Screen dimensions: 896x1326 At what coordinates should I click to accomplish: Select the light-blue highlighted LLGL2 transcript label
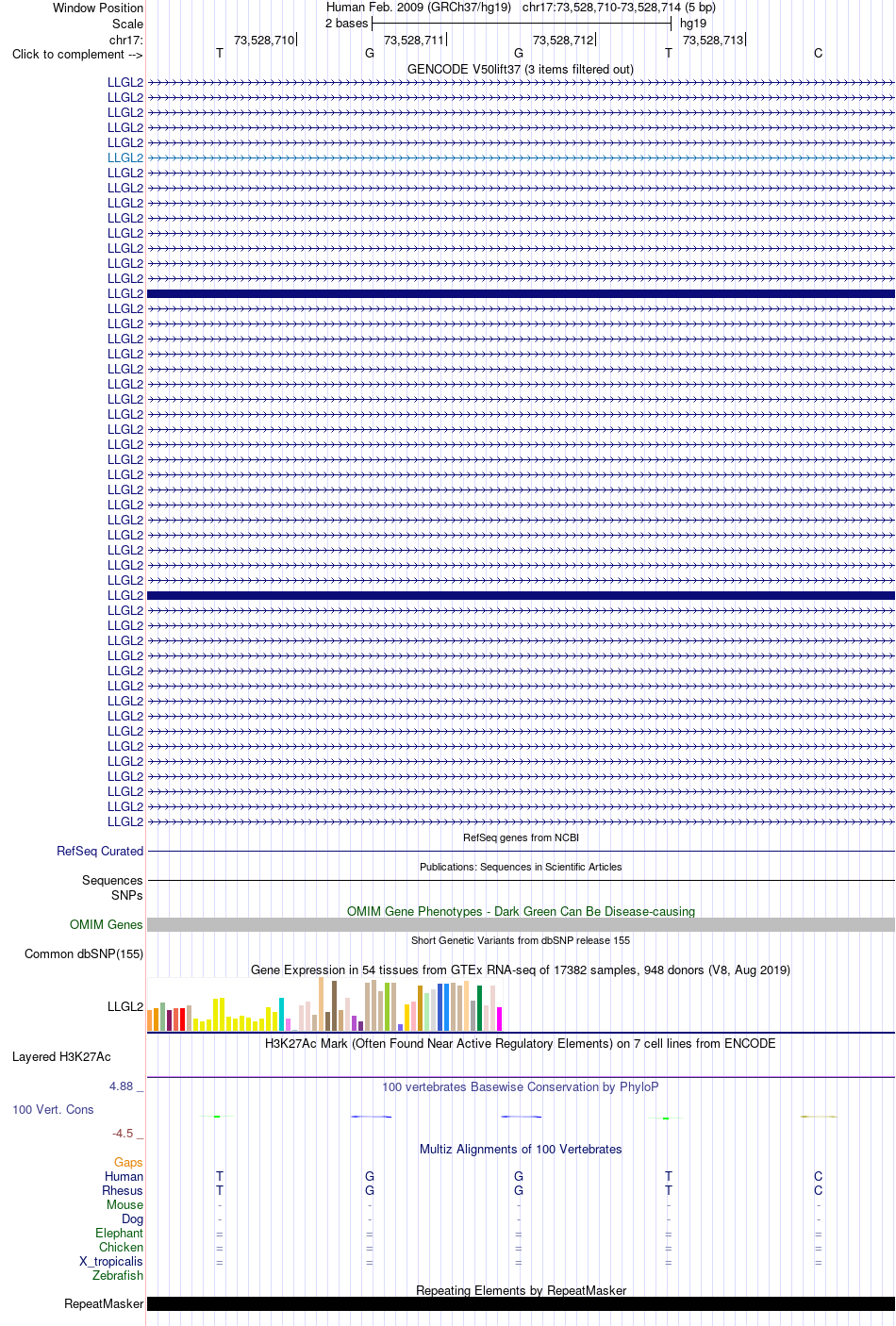click(x=125, y=157)
